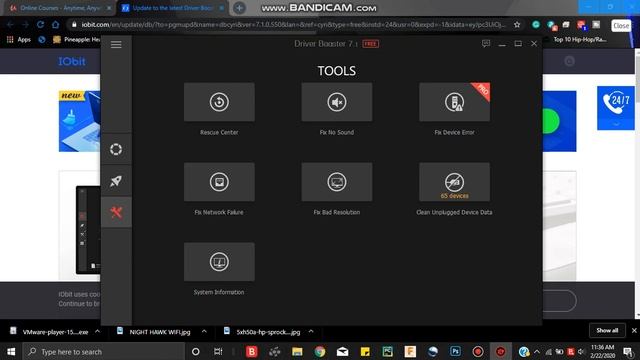640x360 pixels.
Task: Open the Apps bookmarks shortcut
Action: [19, 40]
